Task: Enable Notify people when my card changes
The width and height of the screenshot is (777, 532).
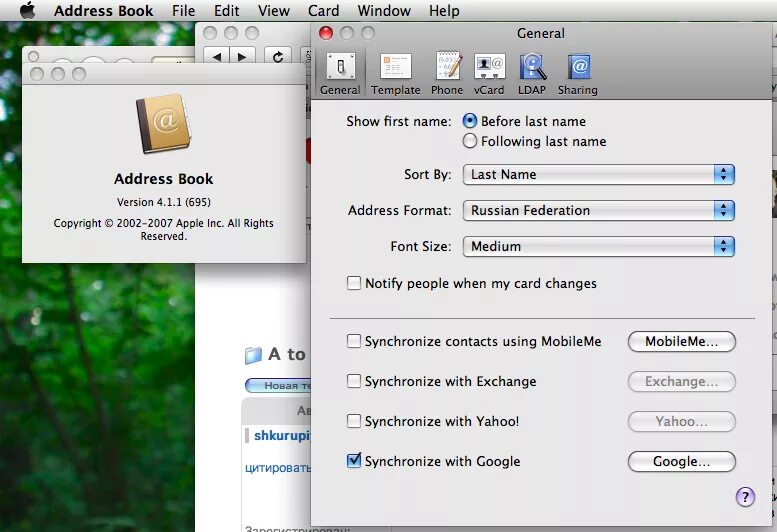Action: [354, 283]
